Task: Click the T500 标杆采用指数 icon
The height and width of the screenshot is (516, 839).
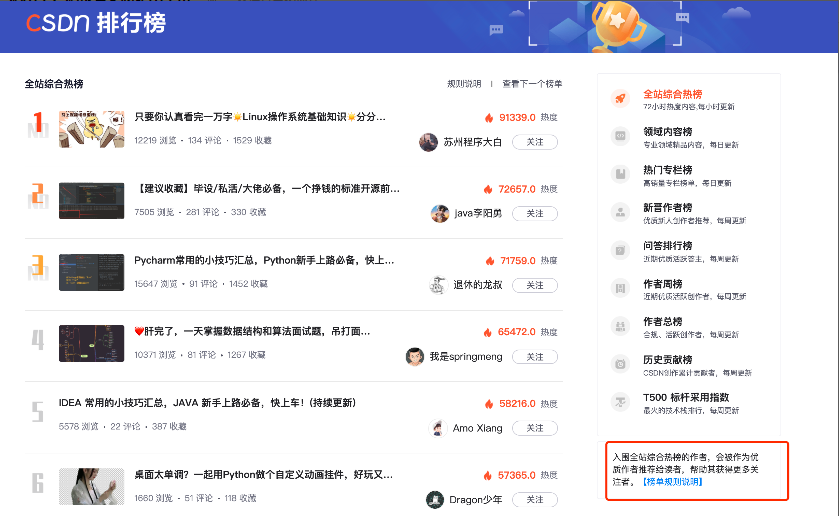Action: point(620,402)
